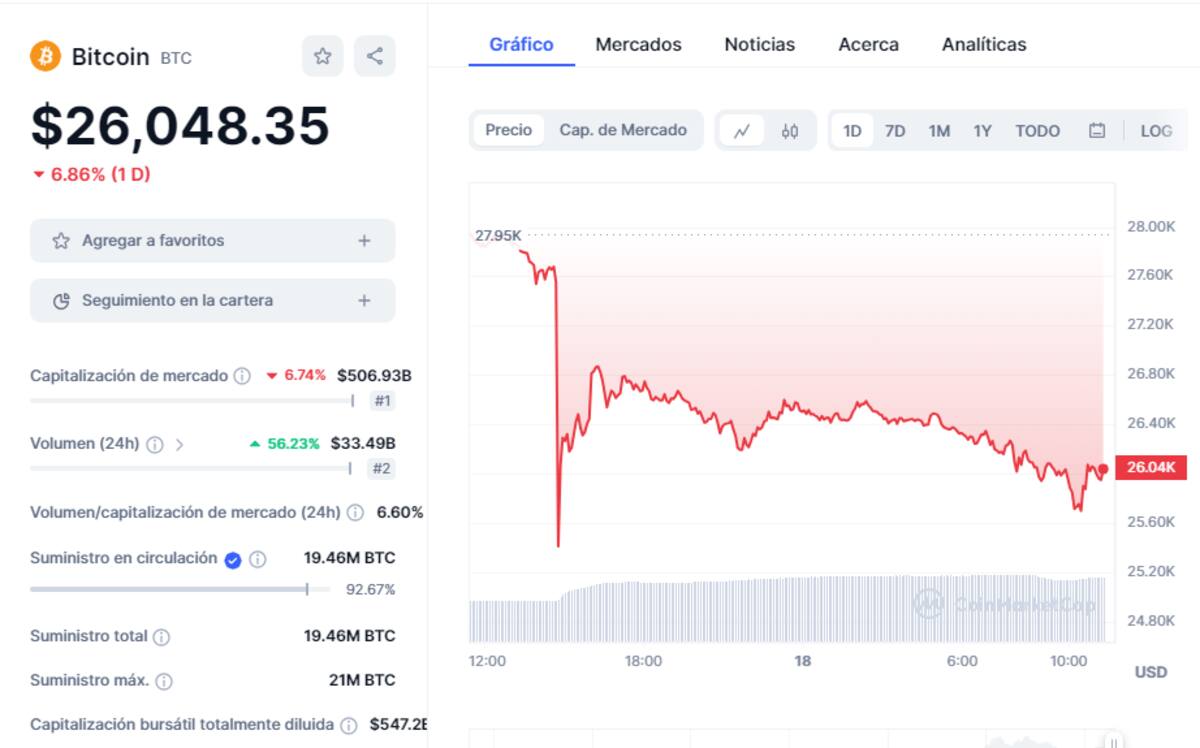This screenshot has width=1200, height=748.
Task: Open the Mercados tab
Action: 638,45
